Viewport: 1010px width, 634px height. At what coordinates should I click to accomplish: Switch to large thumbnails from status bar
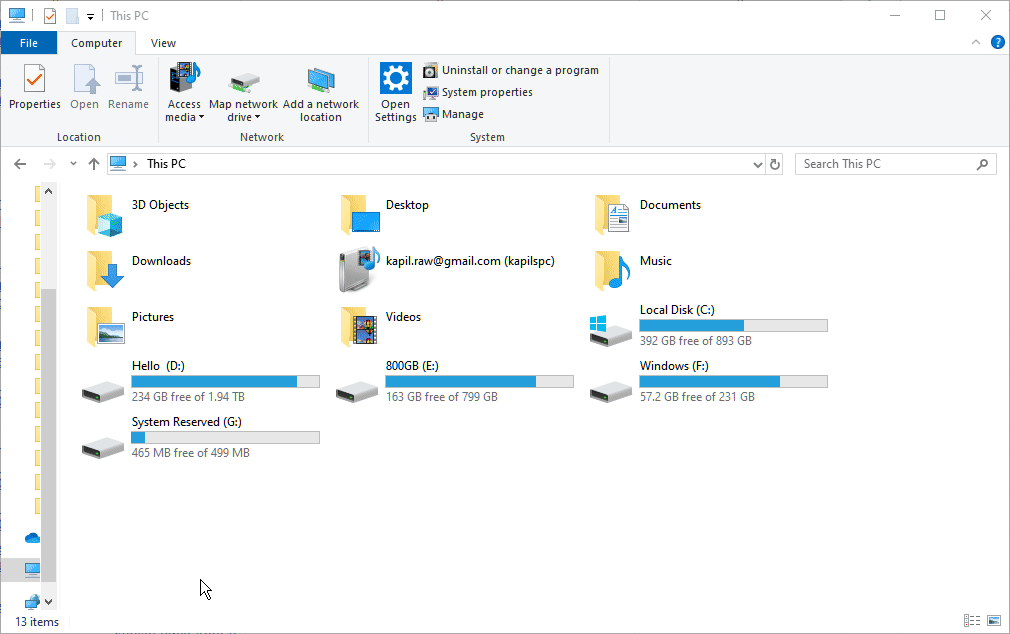(x=993, y=621)
